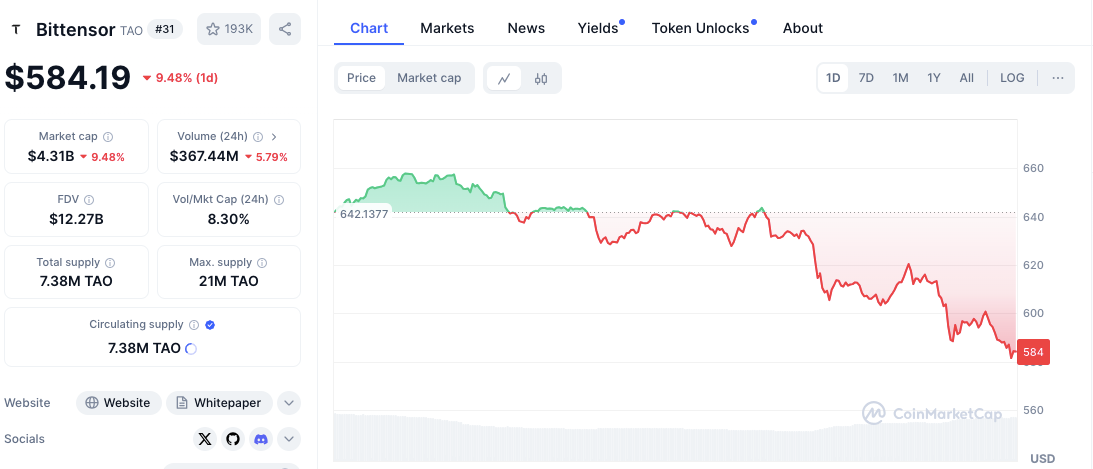Select the Market cap chart toggle
The width and height of the screenshot is (1093, 469).
pos(429,78)
